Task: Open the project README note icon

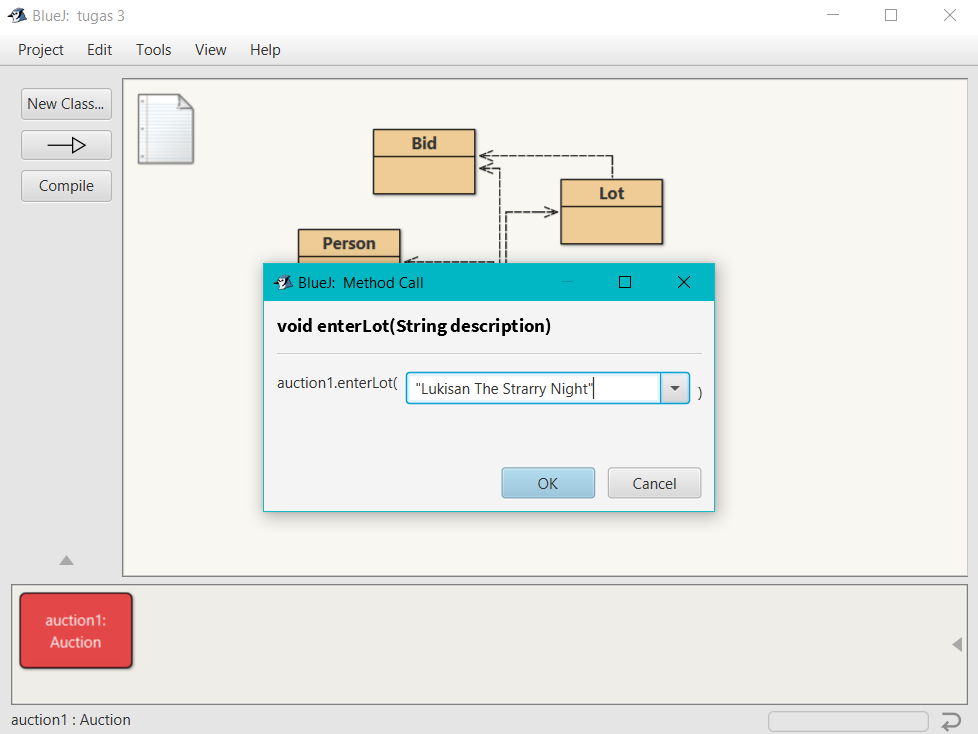Action: click(x=165, y=128)
